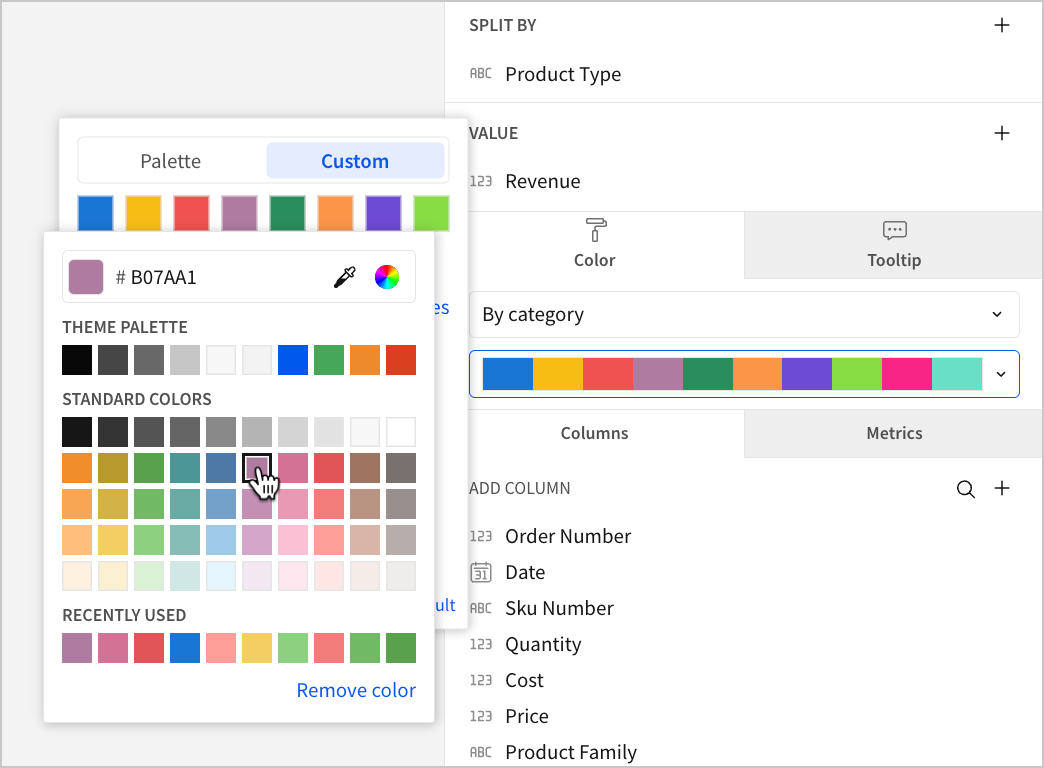Select the dark orange standard color
The image size is (1044, 768).
pos(77,468)
